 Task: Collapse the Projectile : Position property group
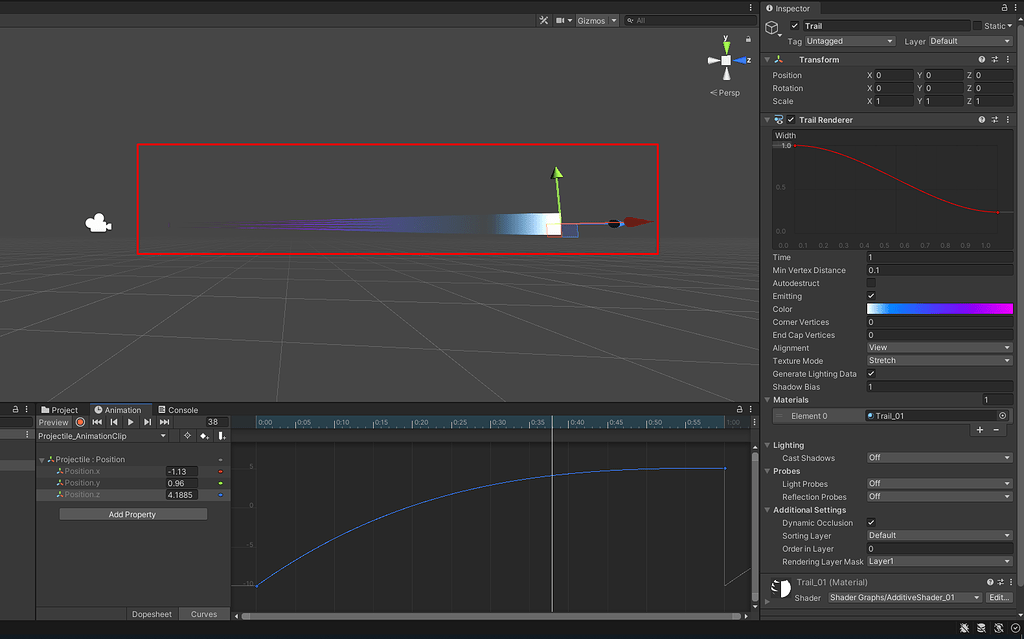[x=43, y=458]
